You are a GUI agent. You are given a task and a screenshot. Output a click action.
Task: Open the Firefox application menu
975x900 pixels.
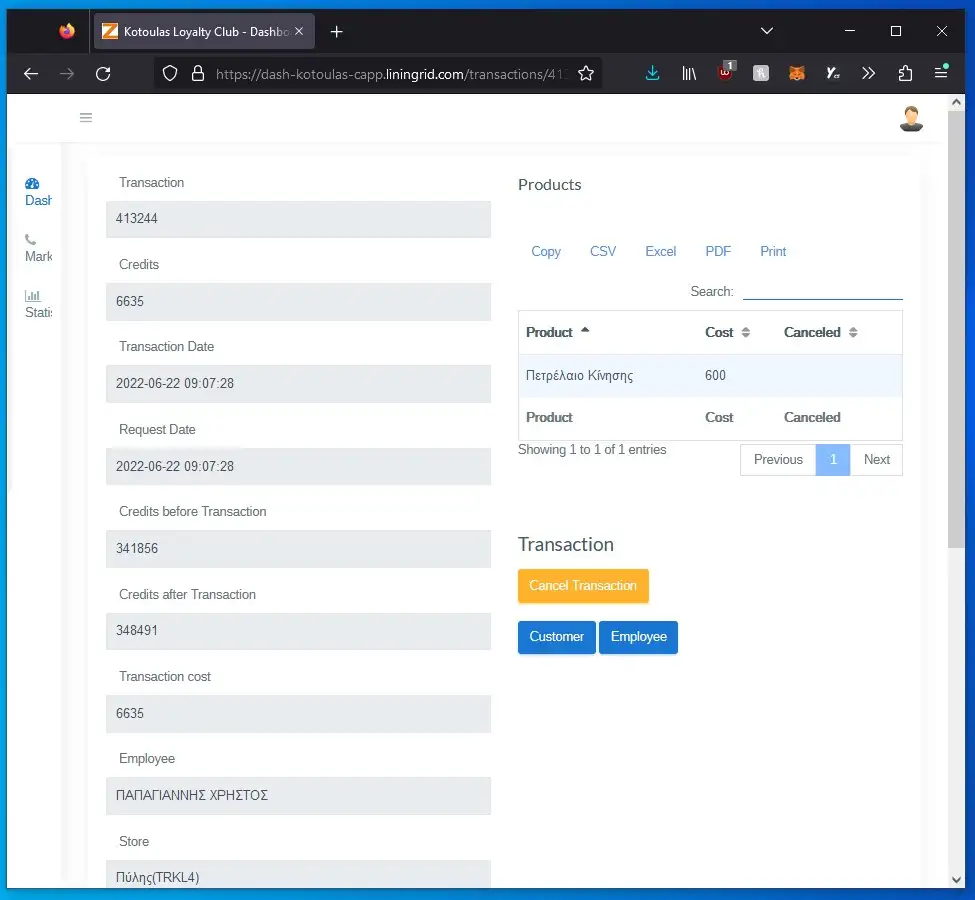[x=941, y=73]
